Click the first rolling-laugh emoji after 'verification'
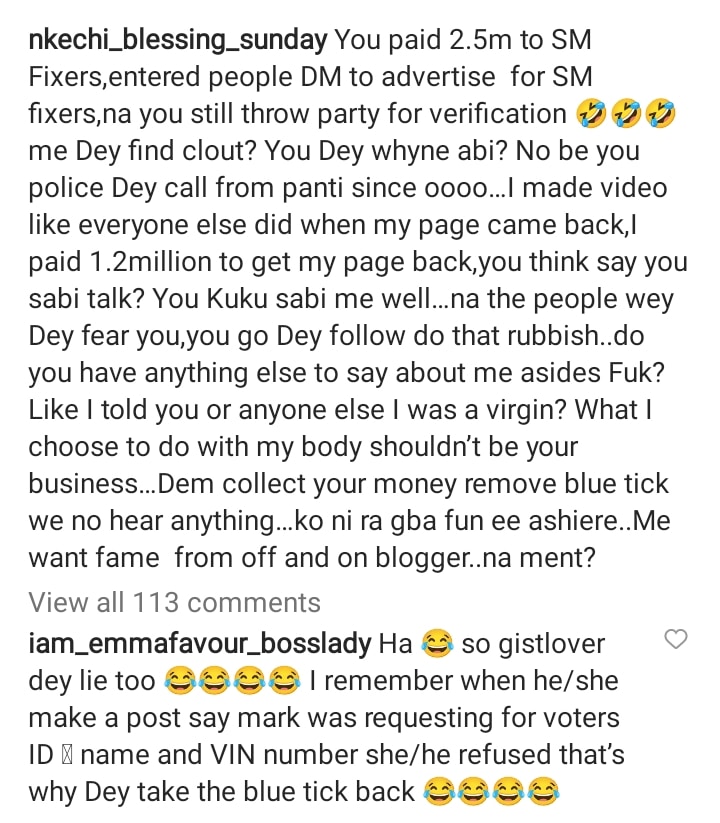 (591, 115)
